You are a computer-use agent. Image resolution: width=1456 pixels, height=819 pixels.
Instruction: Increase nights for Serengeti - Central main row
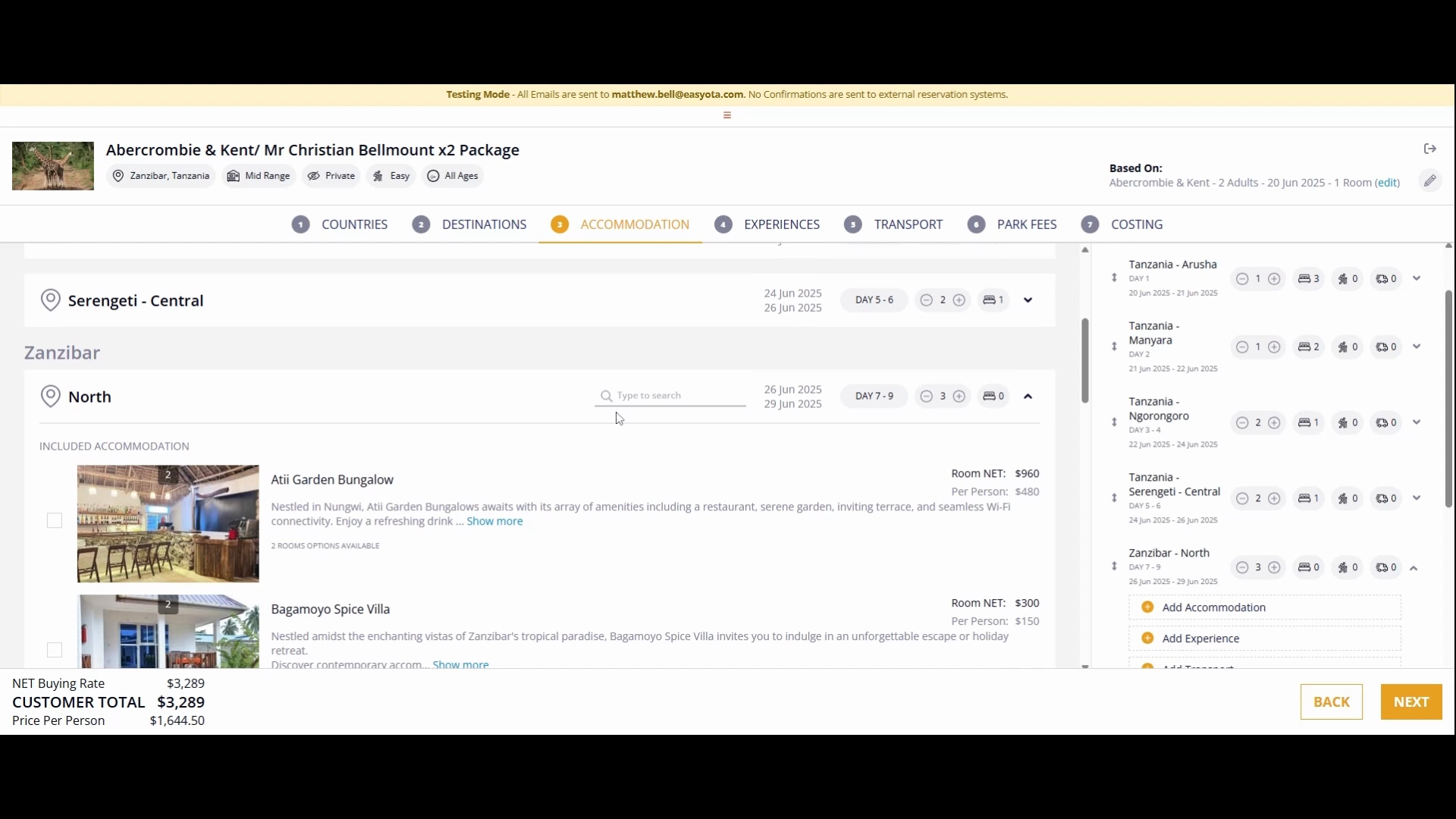[x=959, y=300]
